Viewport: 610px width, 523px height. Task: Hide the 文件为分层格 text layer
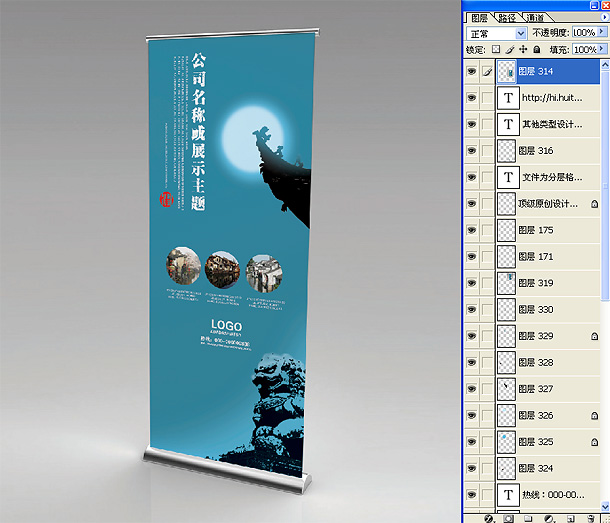(x=472, y=177)
